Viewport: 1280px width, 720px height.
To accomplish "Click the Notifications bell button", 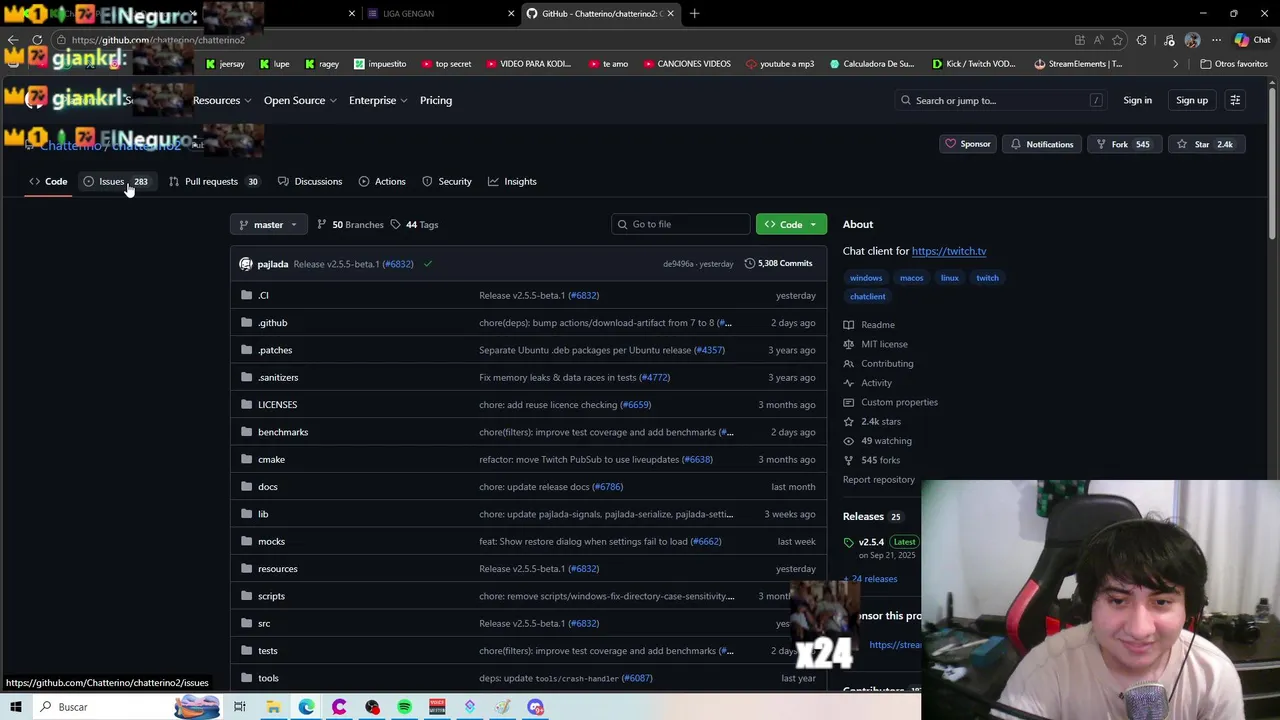I will (1042, 144).
